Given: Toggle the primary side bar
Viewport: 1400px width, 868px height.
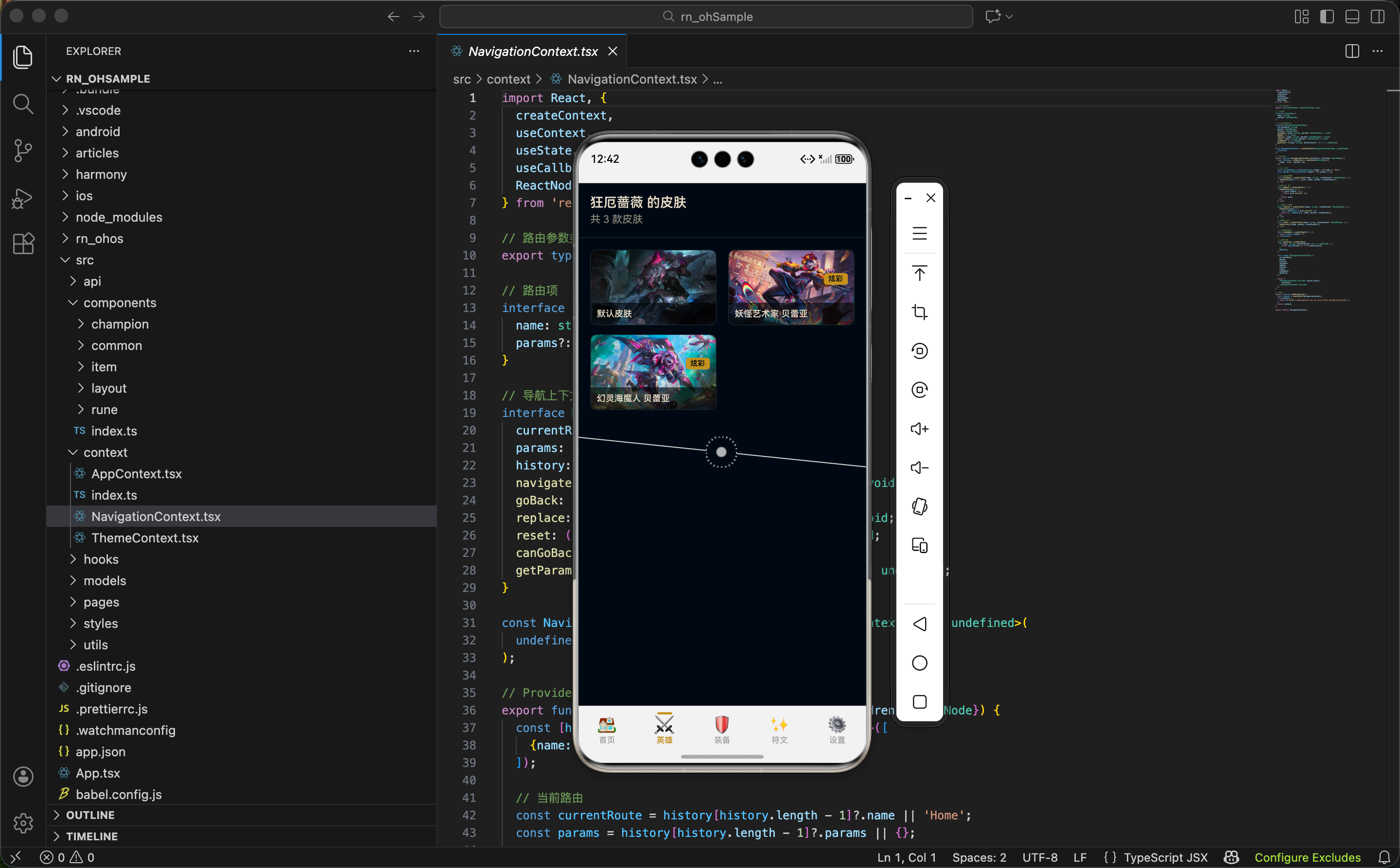Looking at the screenshot, I should point(1327,17).
